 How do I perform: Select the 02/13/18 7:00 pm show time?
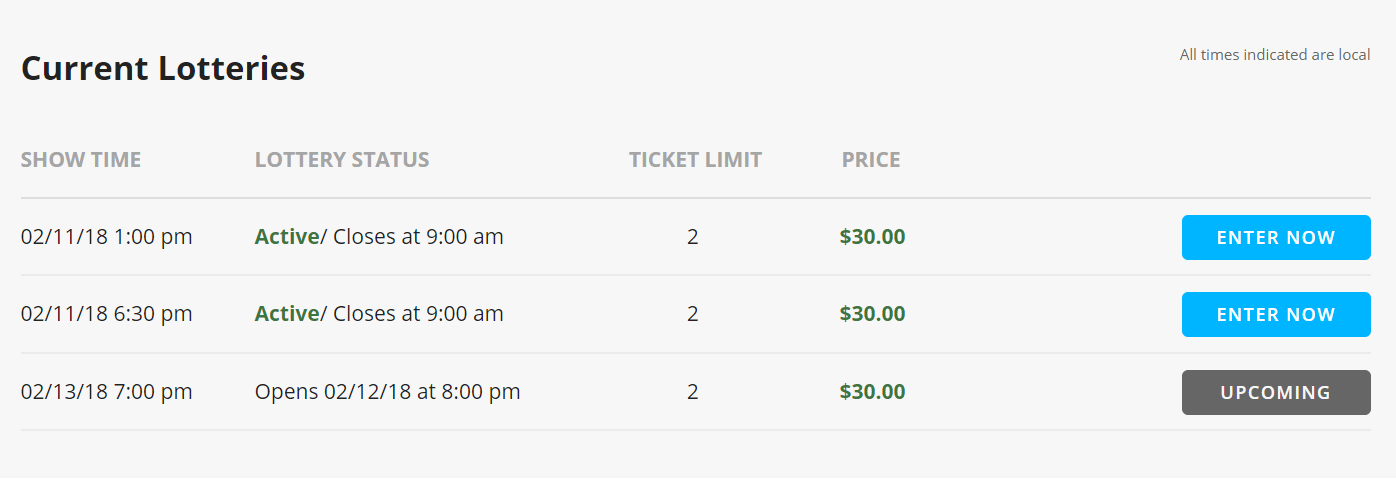[x=107, y=392]
